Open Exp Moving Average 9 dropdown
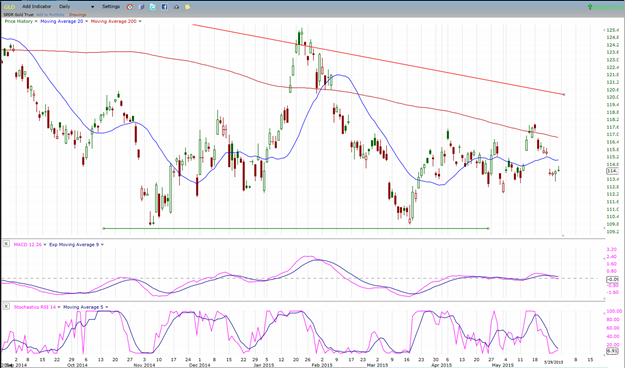Viewport: 625px width, 368px height. (102, 245)
